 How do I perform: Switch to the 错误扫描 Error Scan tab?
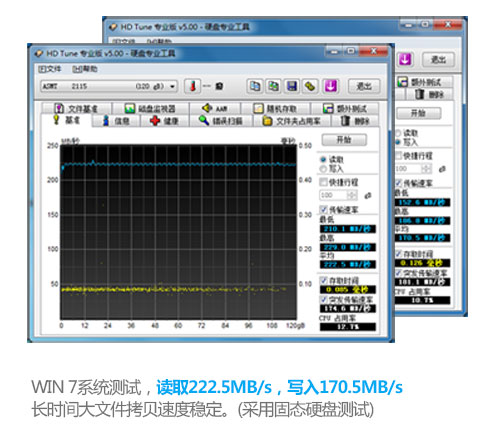(x=221, y=121)
